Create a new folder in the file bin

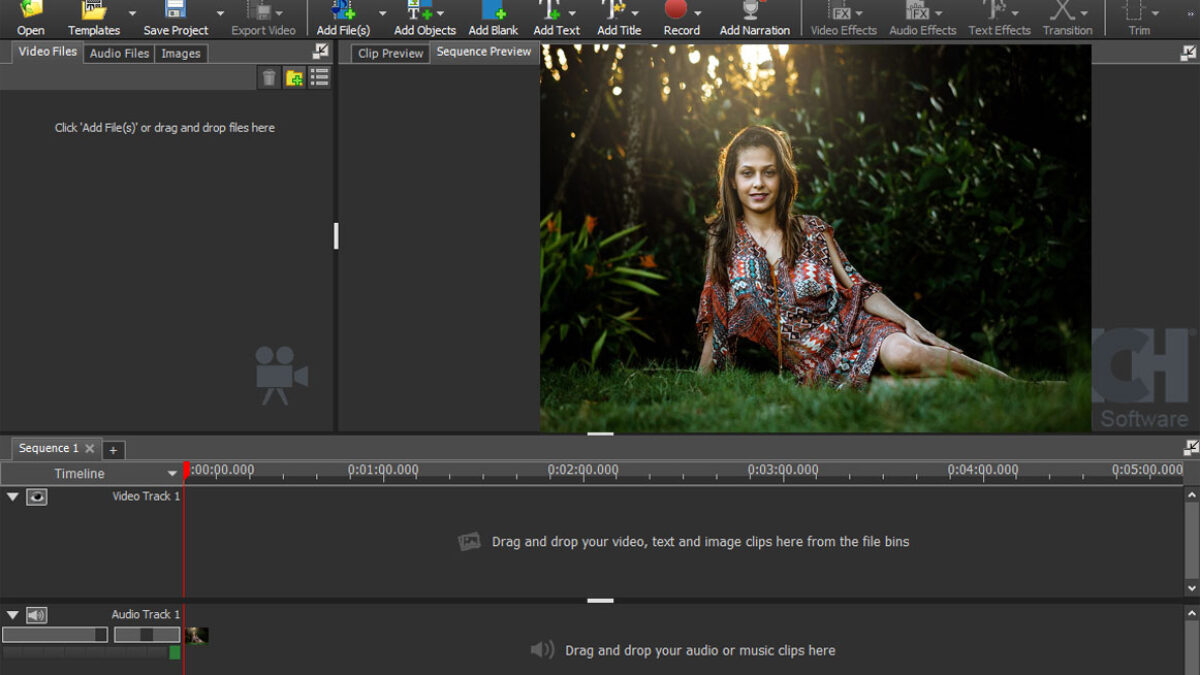coord(294,78)
